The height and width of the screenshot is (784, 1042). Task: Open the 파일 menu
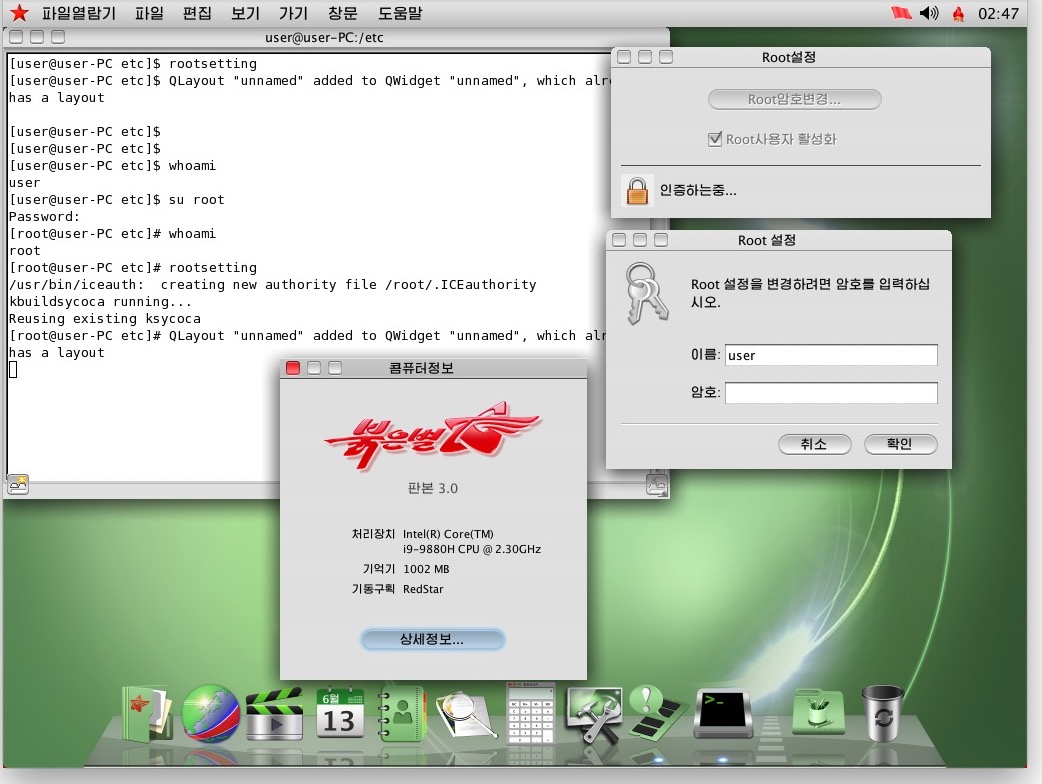(x=149, y=13)
